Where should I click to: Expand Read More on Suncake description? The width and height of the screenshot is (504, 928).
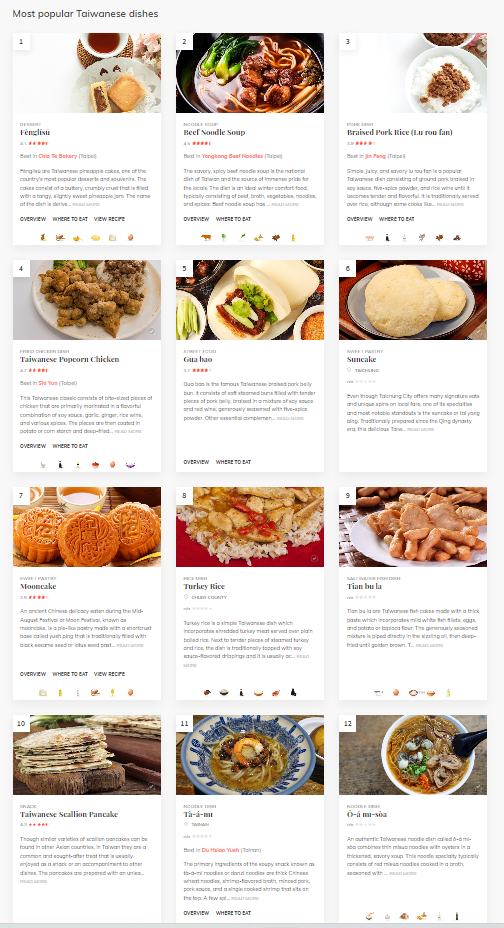coord(421,429)
